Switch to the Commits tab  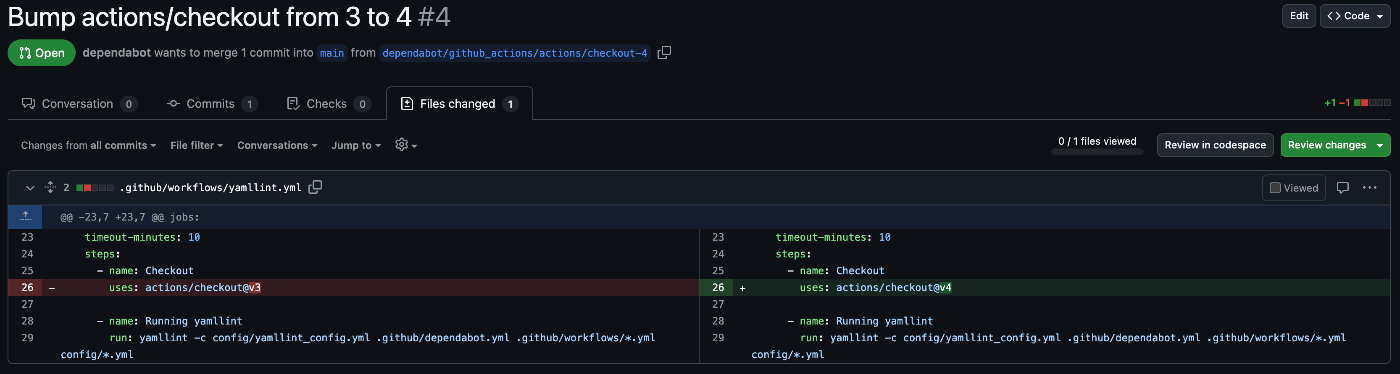(x=212, y=104)
